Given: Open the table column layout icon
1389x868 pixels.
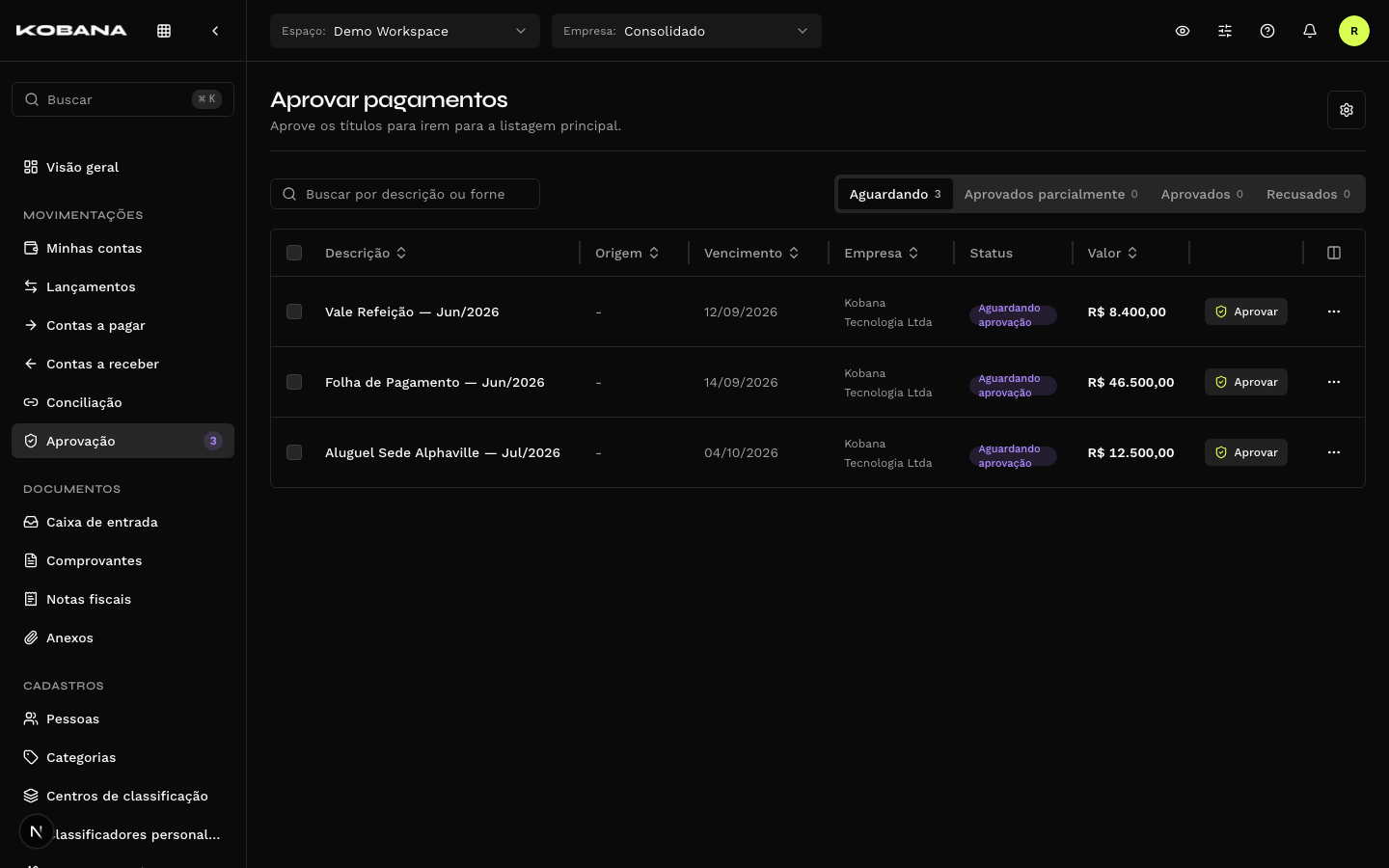Looking at the screenshot, I should (x=1334, y=253).
